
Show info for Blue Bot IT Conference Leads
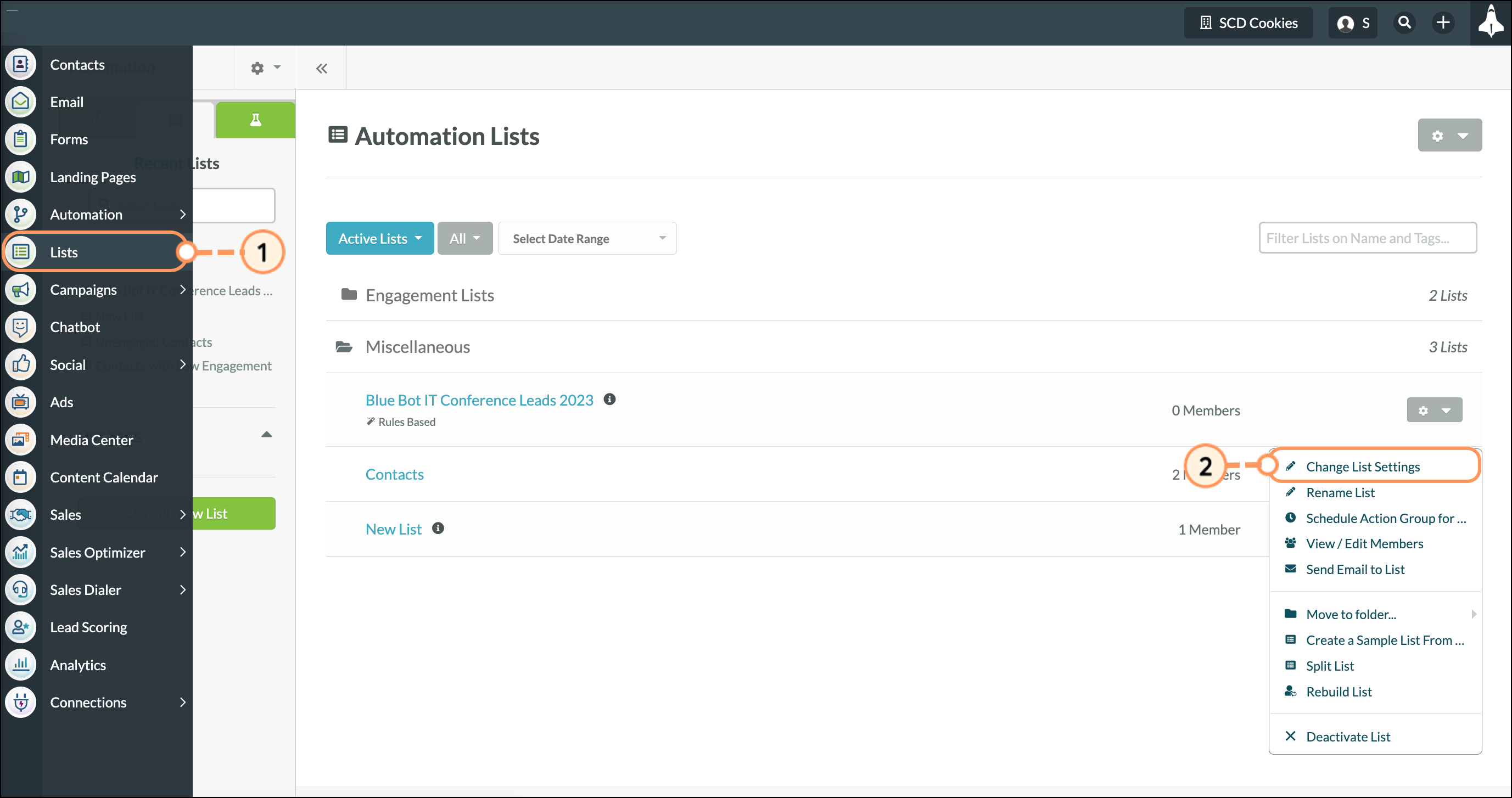point(610,399)
